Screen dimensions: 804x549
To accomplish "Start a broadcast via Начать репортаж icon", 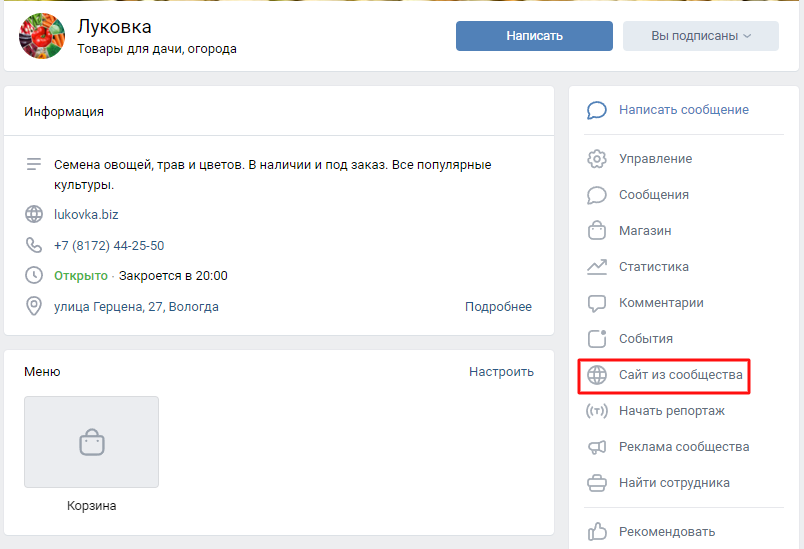I will click(x=597, y=411).
